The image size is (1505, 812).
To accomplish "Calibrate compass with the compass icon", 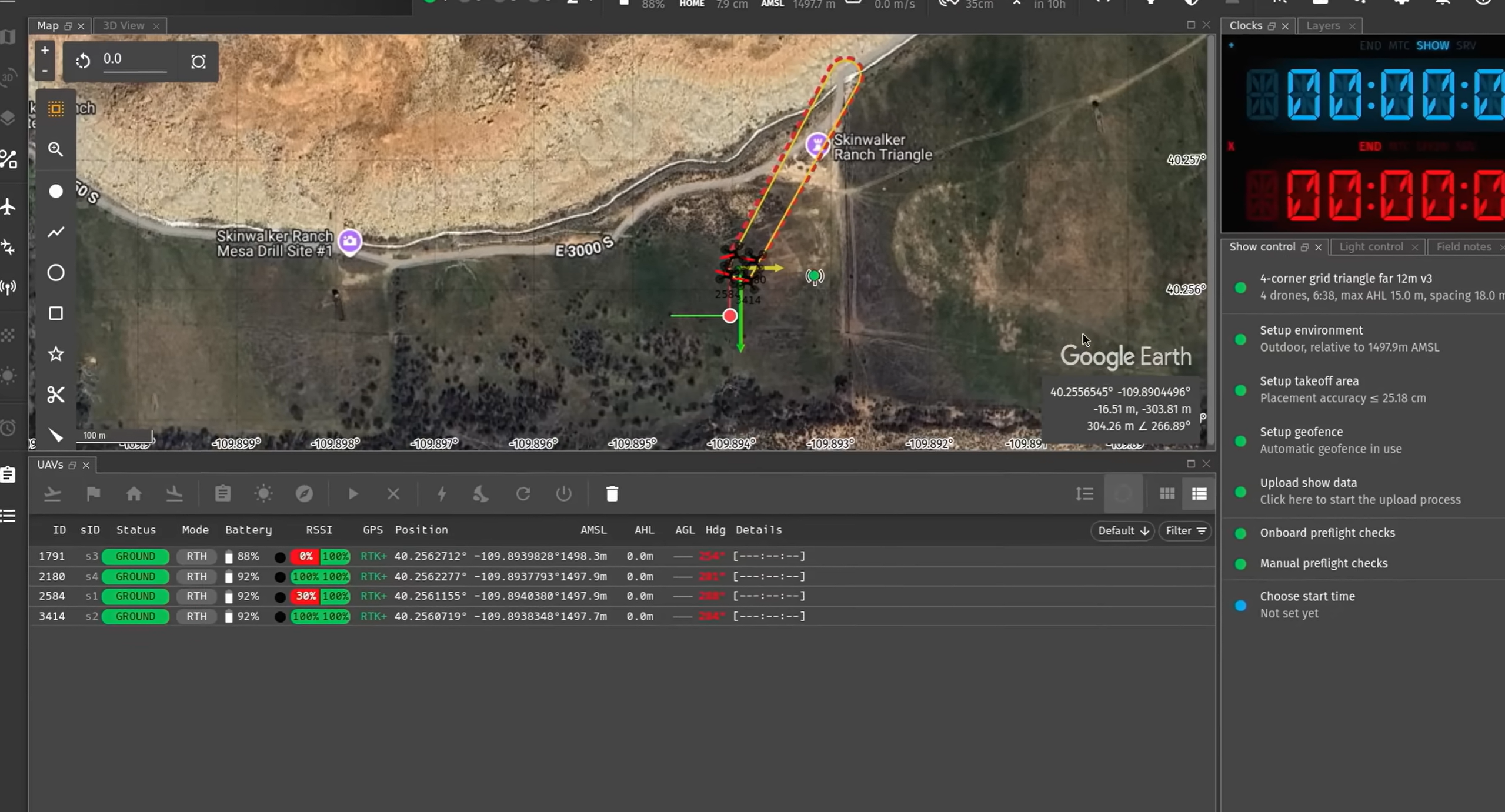I will click(304, 494).
